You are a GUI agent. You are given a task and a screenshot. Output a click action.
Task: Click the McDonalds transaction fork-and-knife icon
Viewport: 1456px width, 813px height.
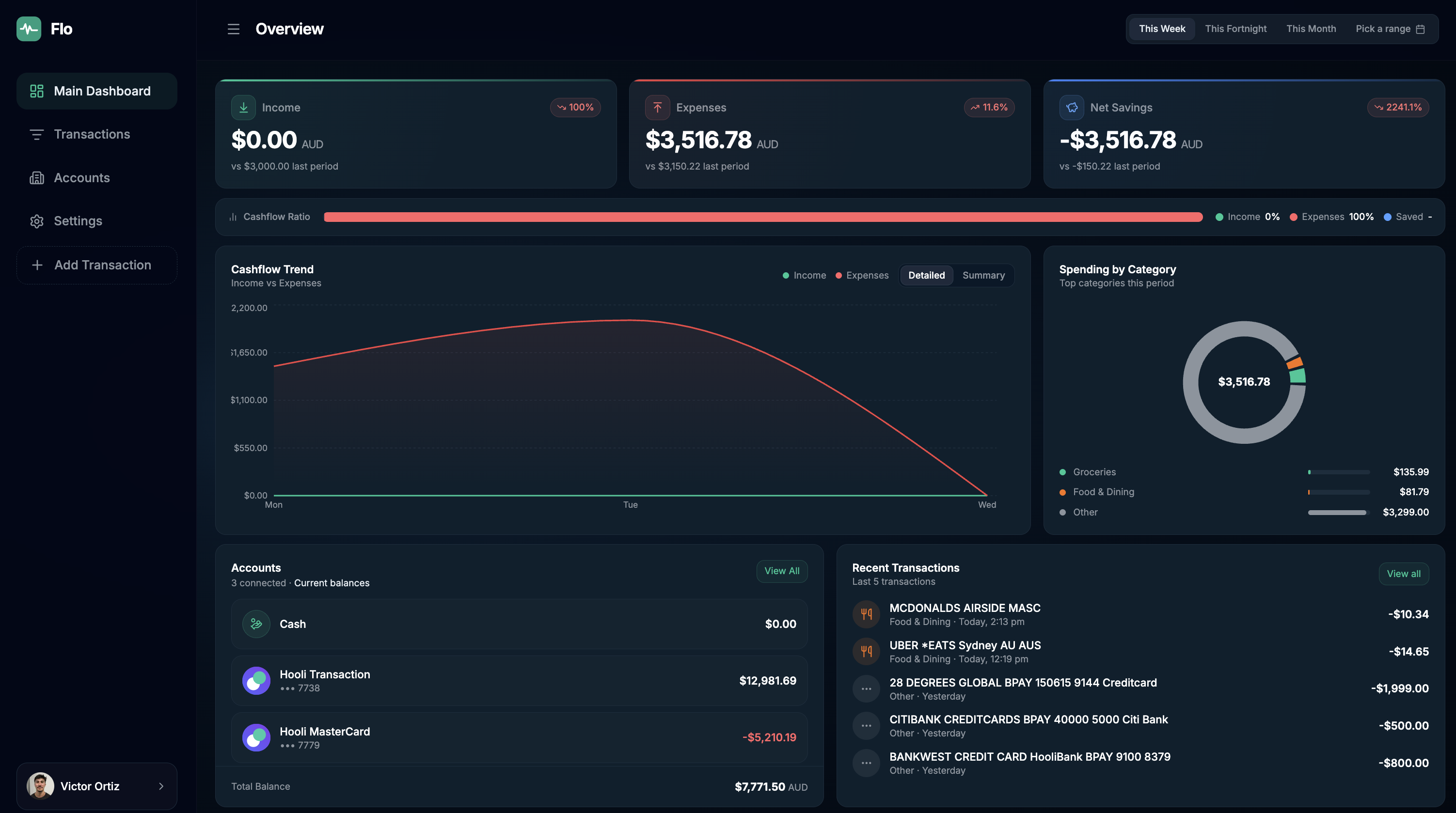pyautogui.click(x=867, y=614)
